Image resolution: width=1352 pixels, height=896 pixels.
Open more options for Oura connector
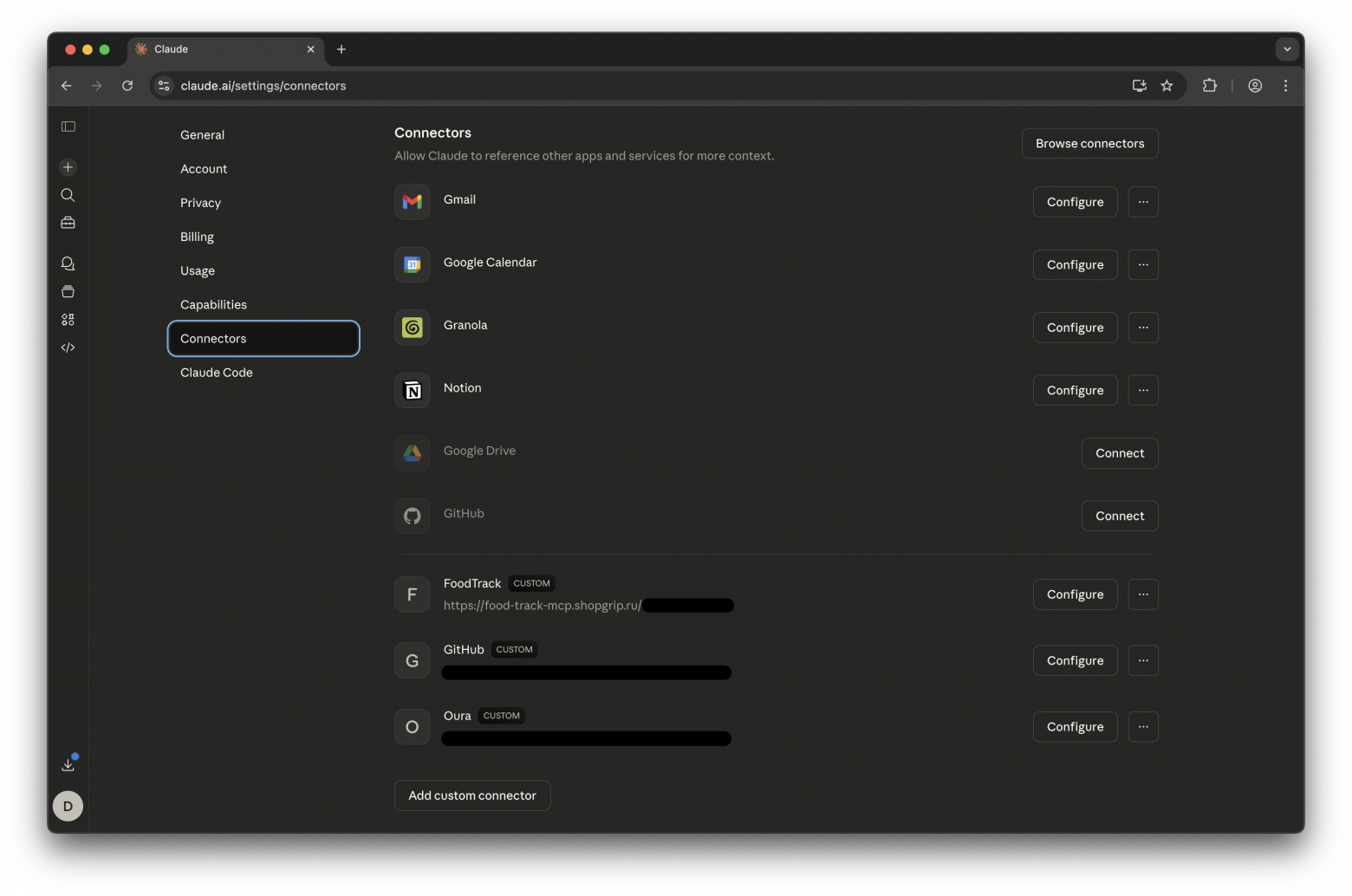click(1143, 727)
